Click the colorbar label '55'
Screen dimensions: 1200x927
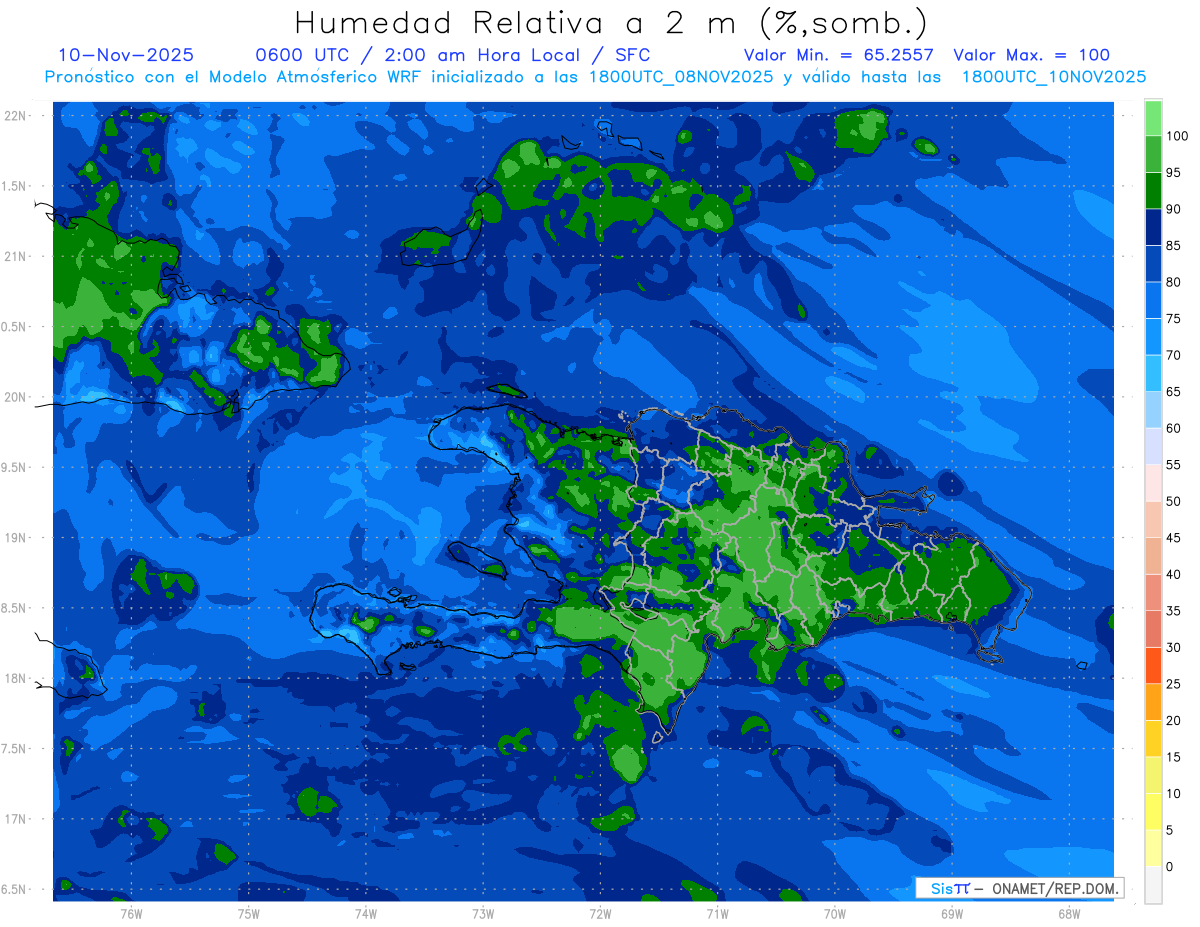click(1173, 465)
